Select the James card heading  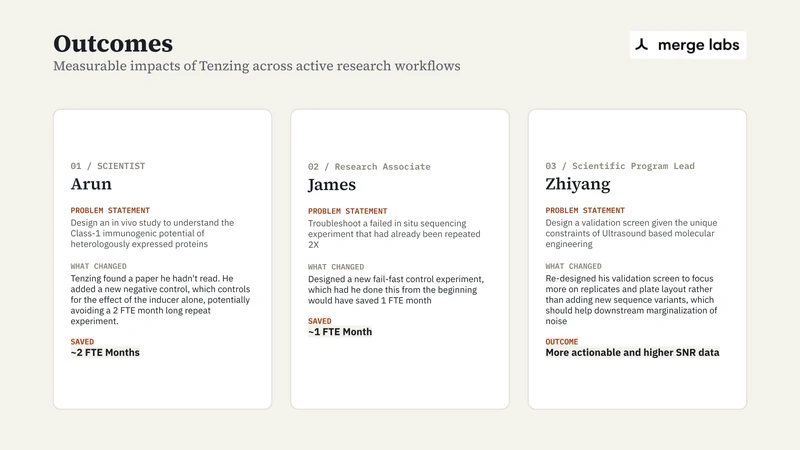pyautogui.click(x=332, y=185)
